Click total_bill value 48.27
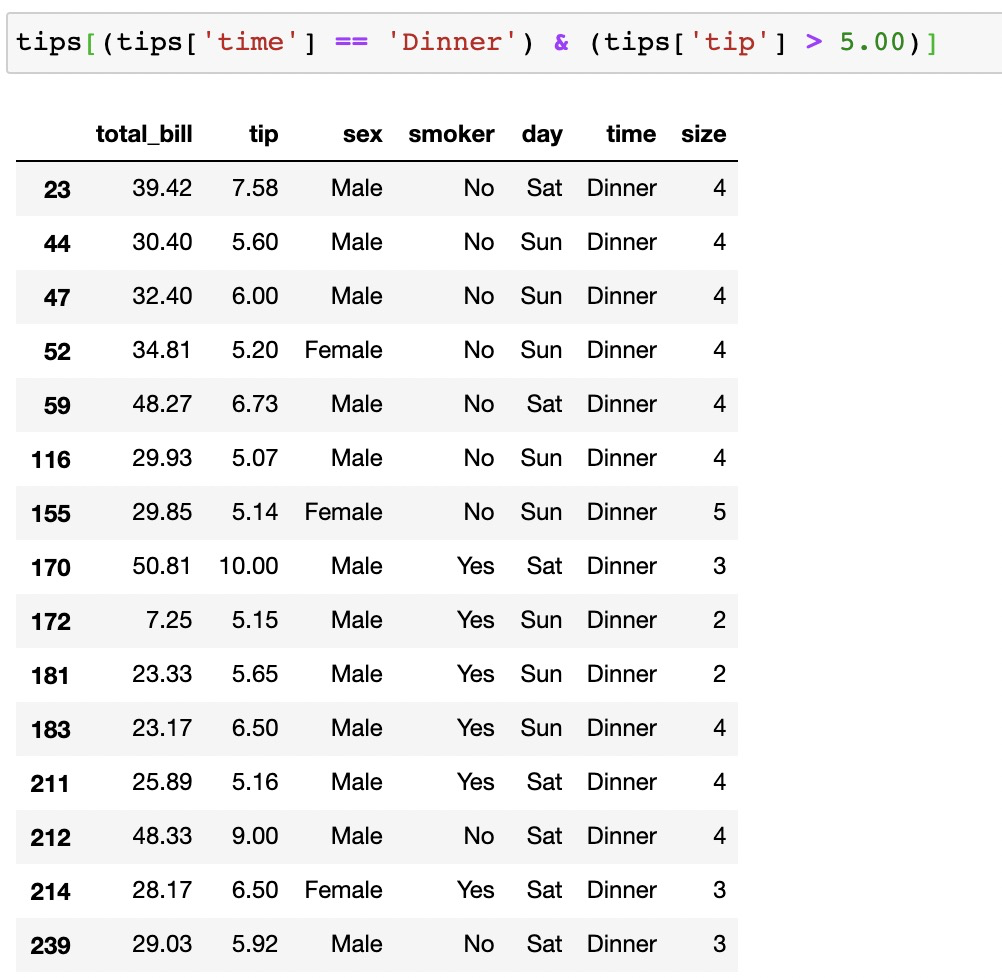 coord(162,404)
